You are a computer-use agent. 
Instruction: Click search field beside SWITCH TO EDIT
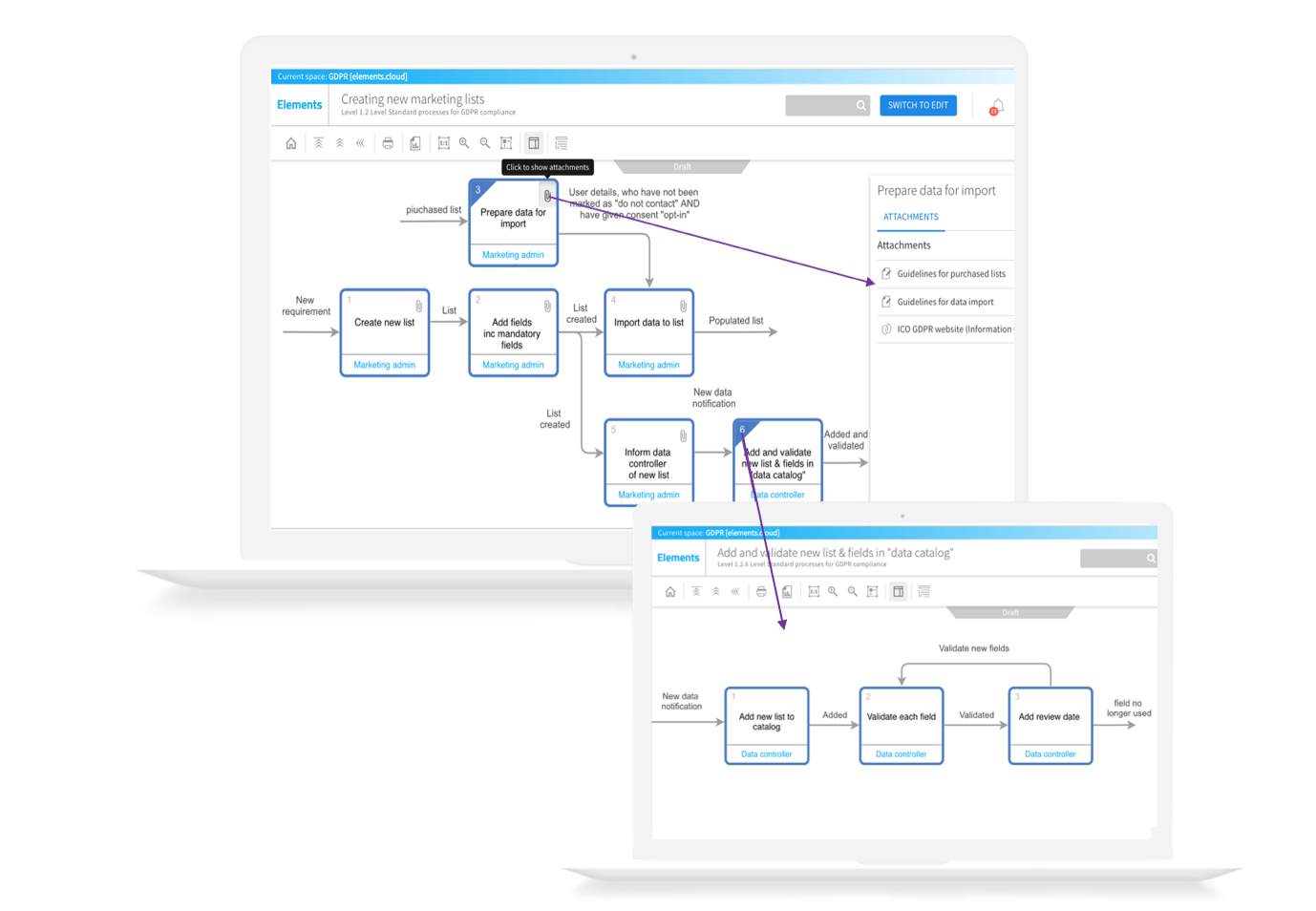(x=820, y=106)
